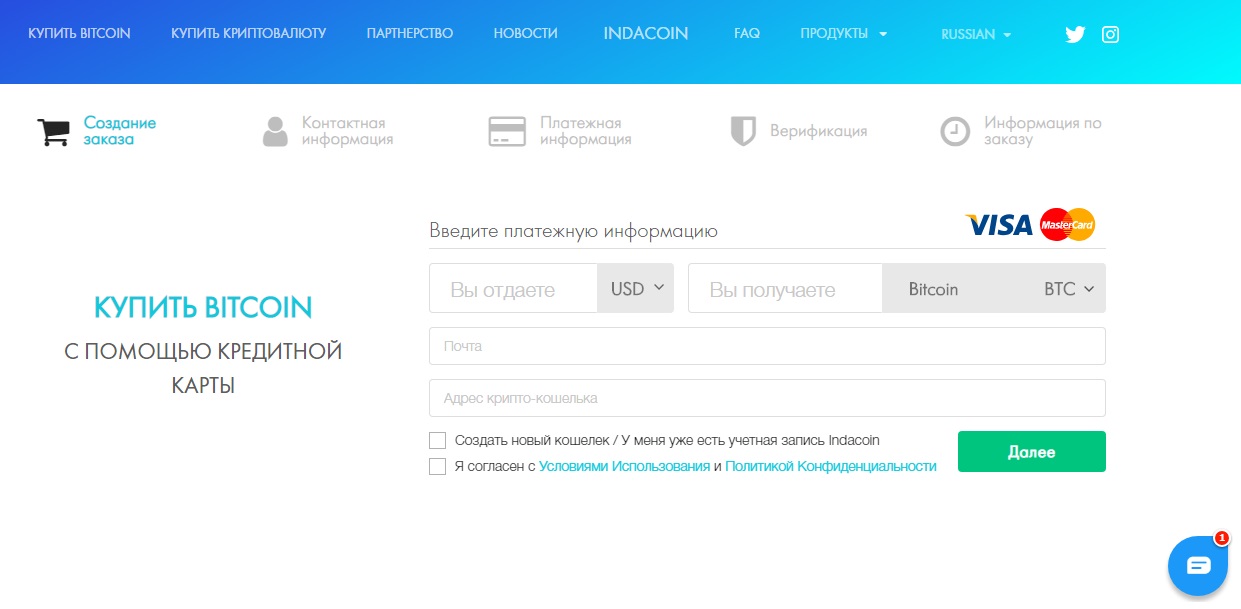
Task: Check the create new wallet checkbox
Action: (x=437, y=440)
